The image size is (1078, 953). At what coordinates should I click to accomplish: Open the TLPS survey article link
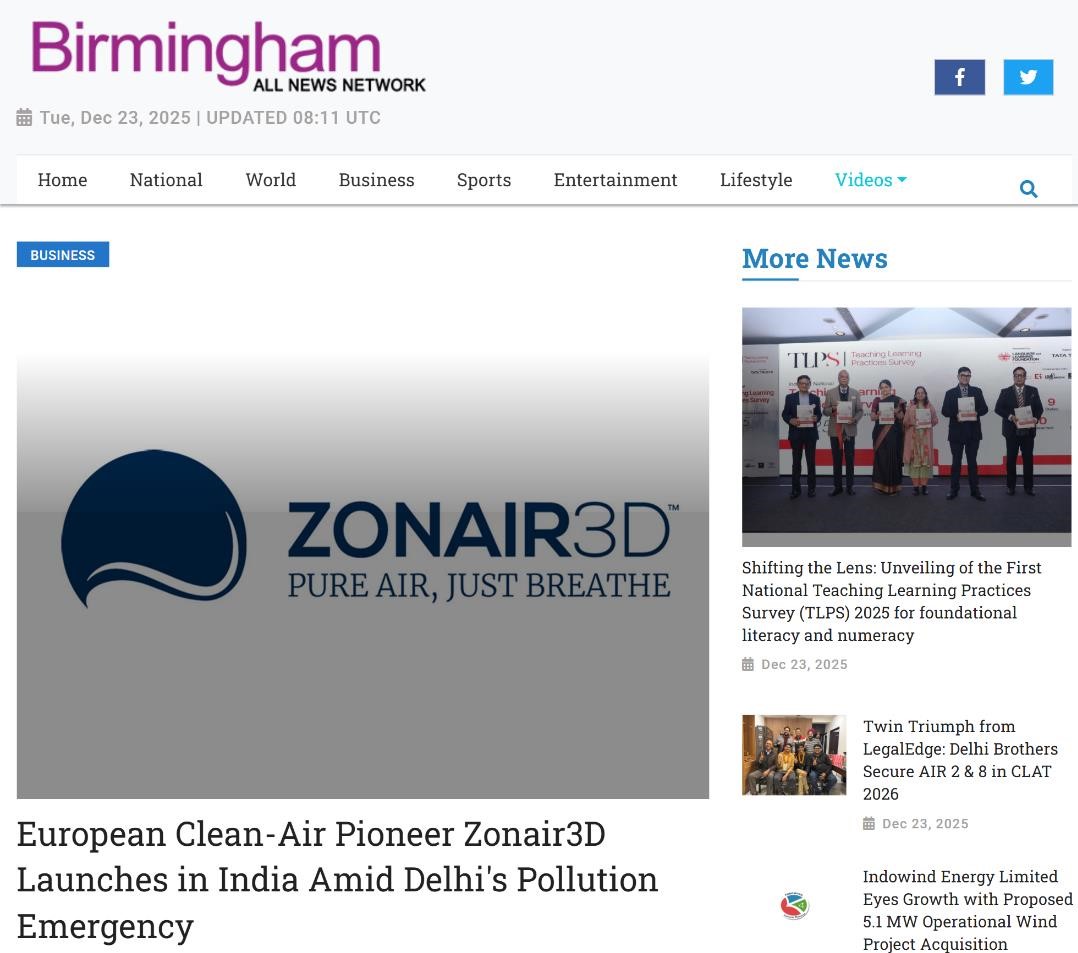[892, 602]
